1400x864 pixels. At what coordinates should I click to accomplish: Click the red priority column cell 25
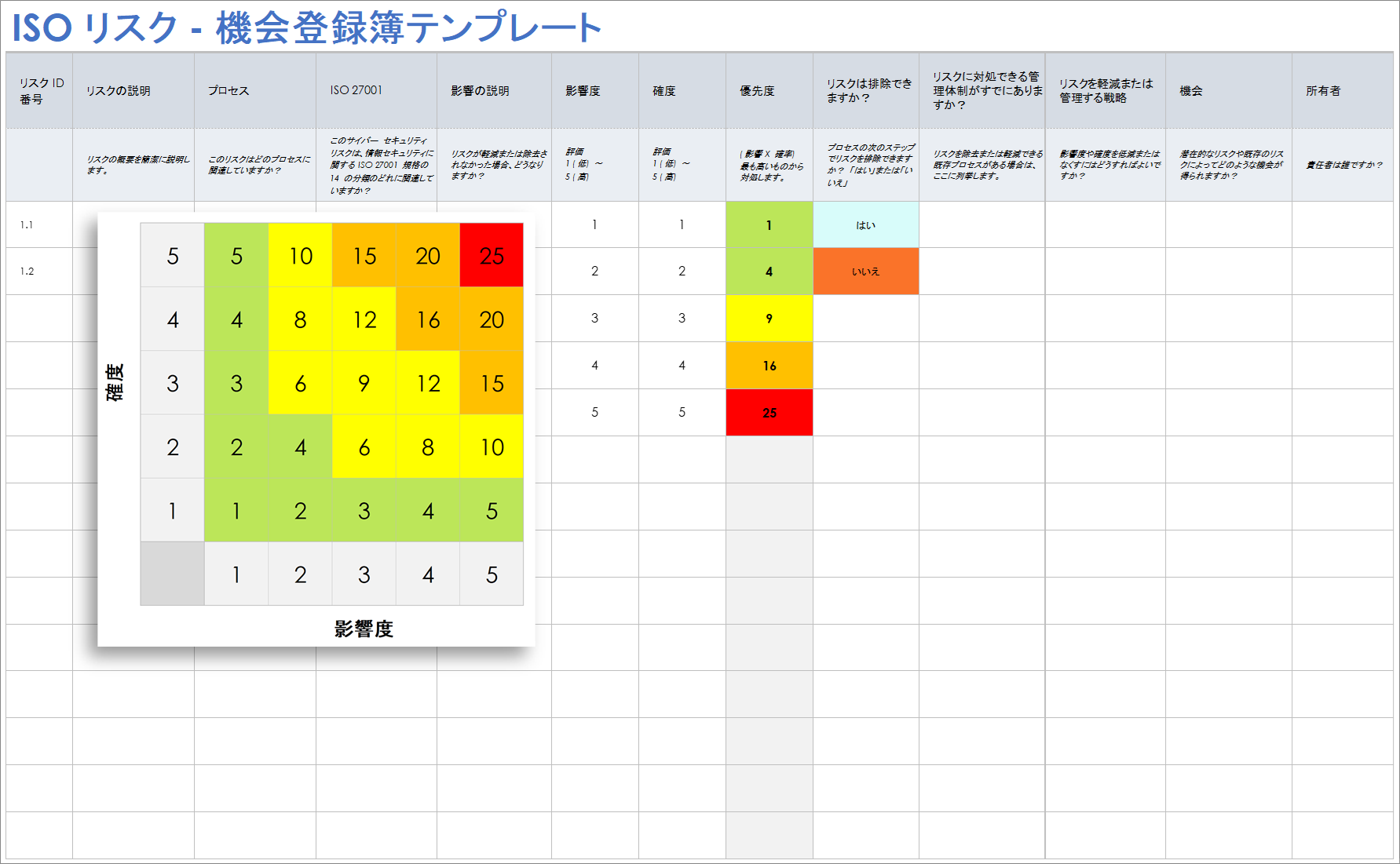coord(769,412)
